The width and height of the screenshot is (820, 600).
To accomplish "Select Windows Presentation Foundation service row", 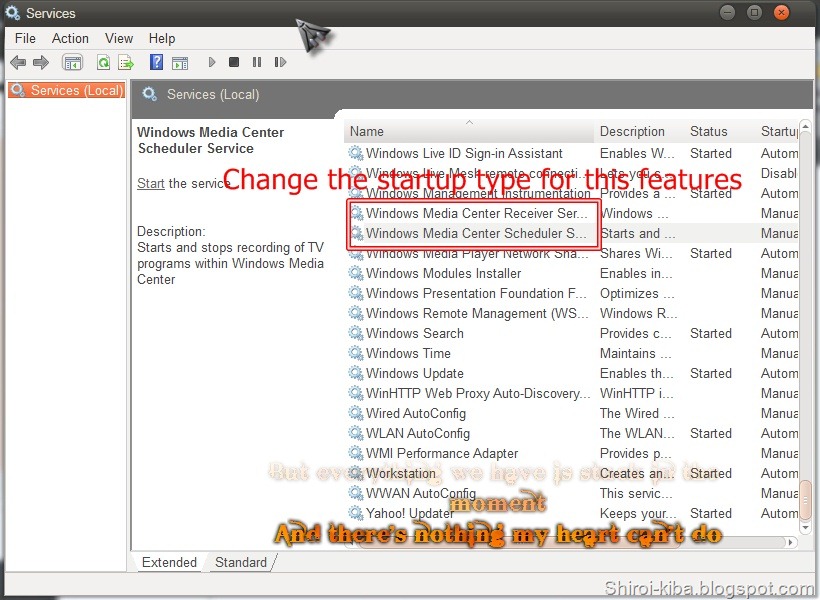I will click(573, 293).
